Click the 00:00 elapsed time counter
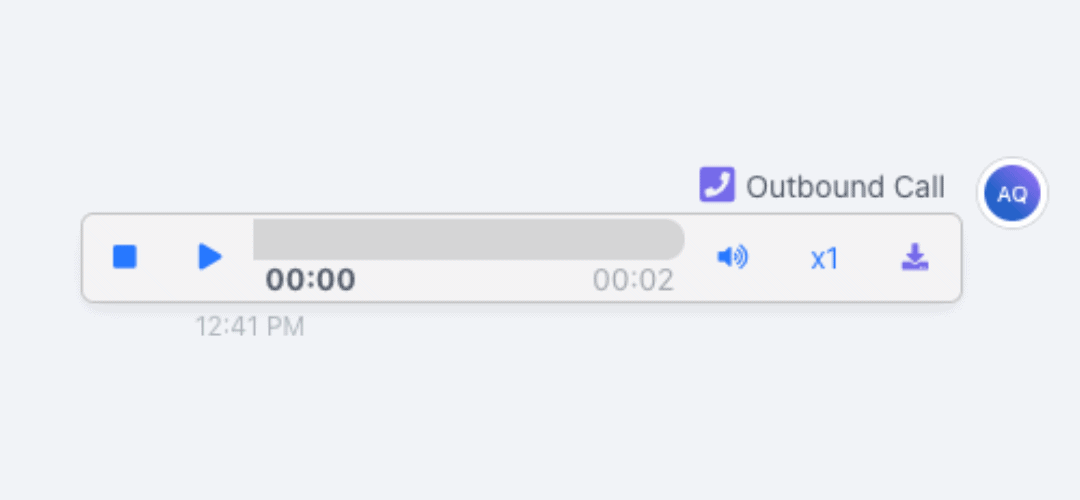This screenshot has width=1080, height=500. point(311,280)
